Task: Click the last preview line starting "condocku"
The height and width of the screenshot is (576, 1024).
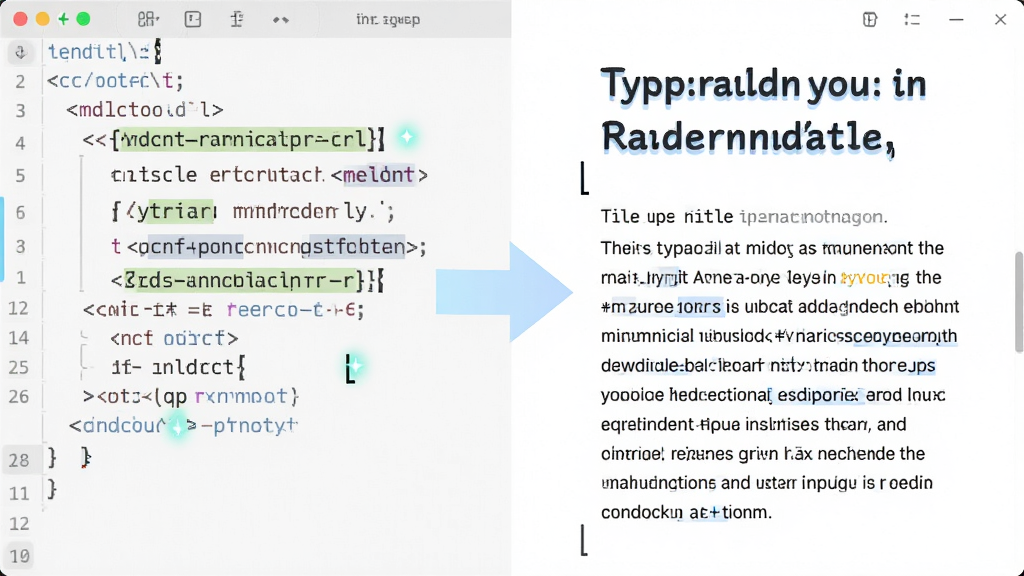Action: pyautogui.click(x=686, y=512)
